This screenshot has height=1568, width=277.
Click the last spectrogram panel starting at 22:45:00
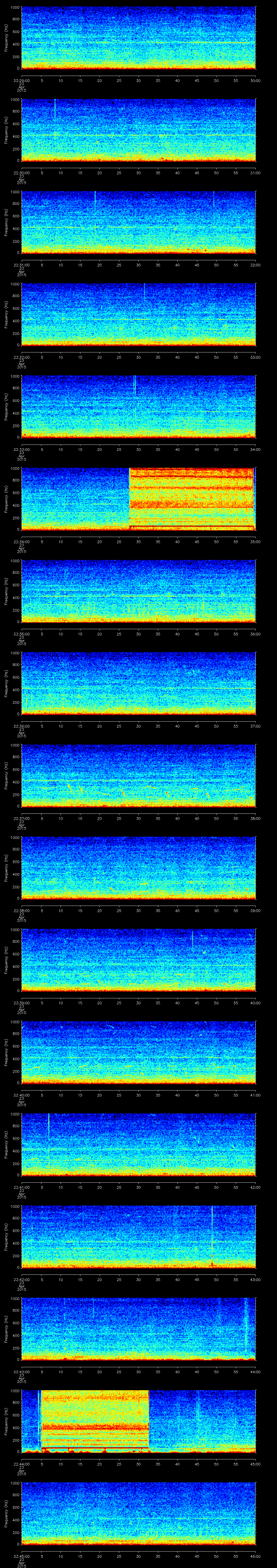point(138,1514)
